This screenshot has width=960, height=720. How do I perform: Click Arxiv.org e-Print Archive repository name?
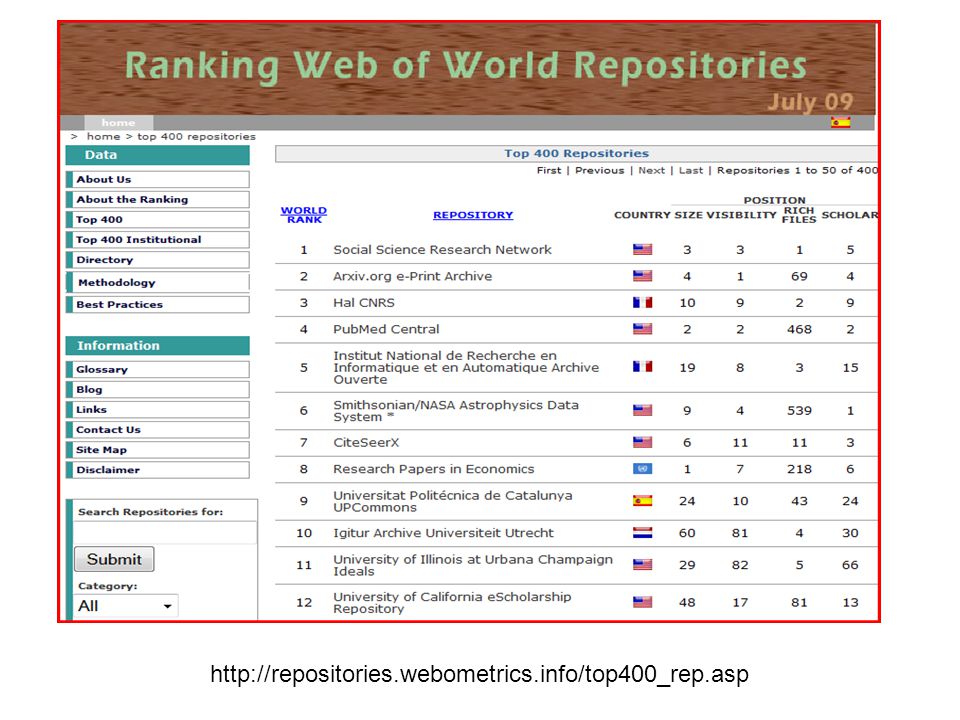(413, 276)
